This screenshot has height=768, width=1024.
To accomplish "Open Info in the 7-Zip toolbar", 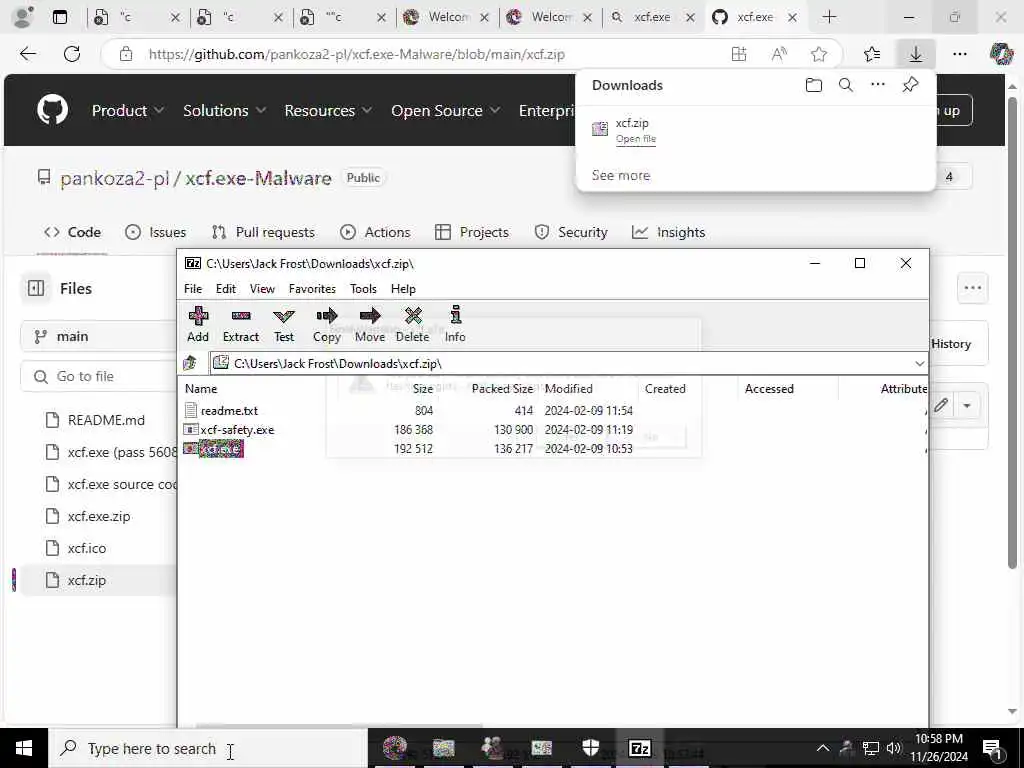I will pyautogui.click(x=455, y=325).
